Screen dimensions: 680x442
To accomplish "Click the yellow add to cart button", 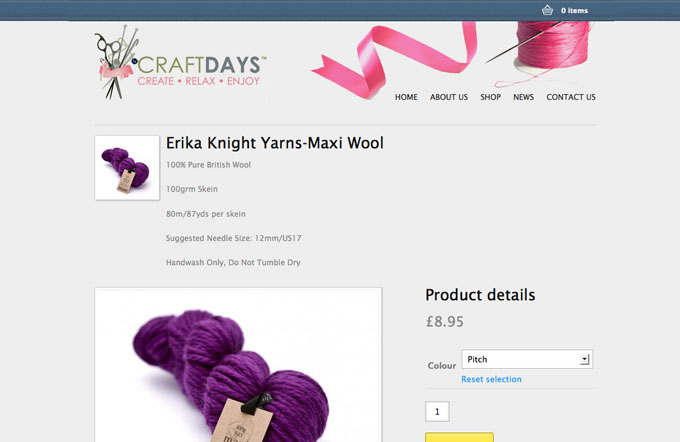I will tap(459, 437).
